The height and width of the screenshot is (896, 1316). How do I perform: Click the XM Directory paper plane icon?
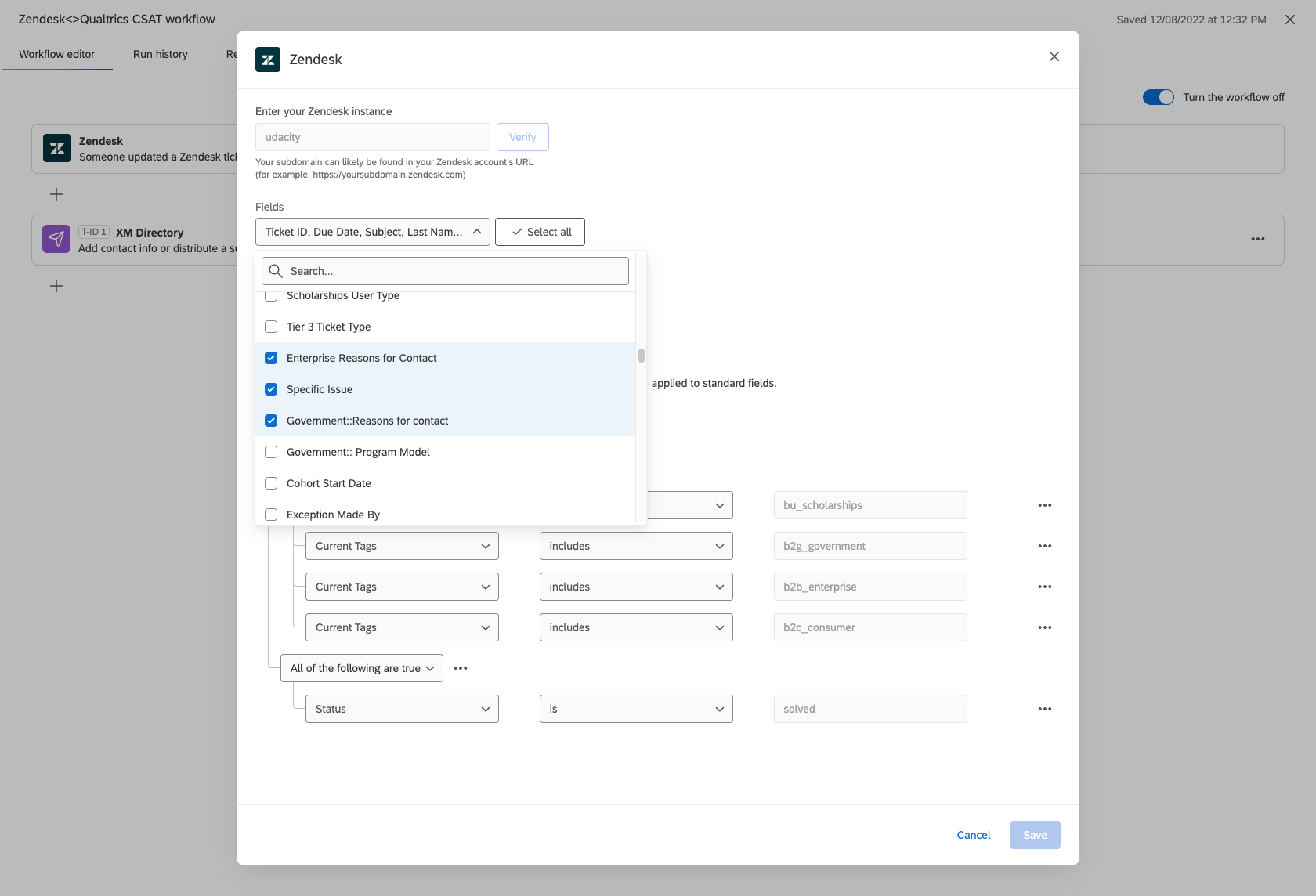tap(56, 239)
